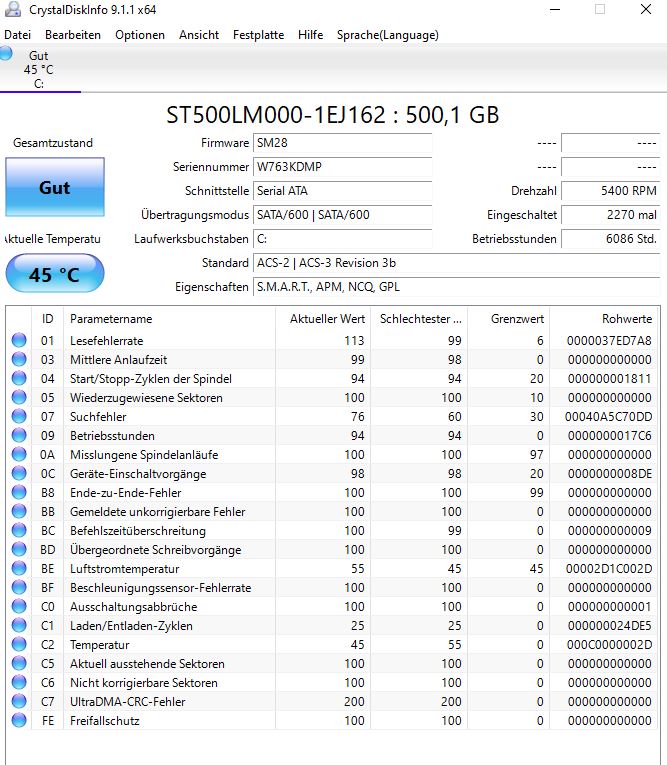The height and width of the screenshot is (765, 667).
Task: Click the Schlechtester column header
Action: [419, 319]
